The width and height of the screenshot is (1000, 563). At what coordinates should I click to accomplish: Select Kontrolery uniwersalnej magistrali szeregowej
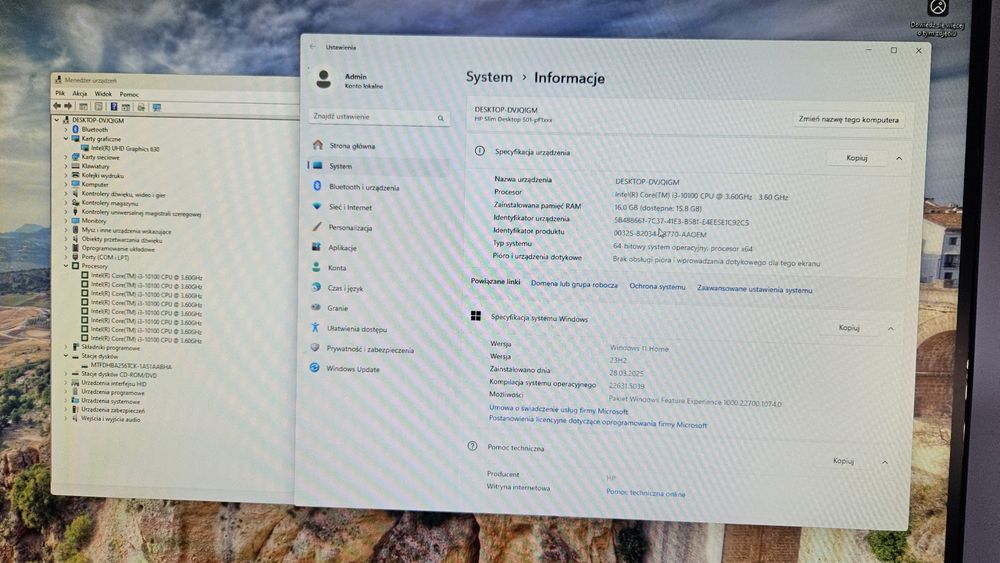point(141,213)
